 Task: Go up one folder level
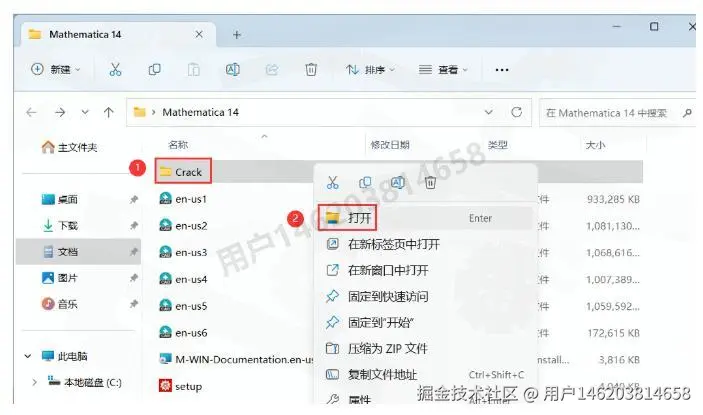tap(108, 112)
